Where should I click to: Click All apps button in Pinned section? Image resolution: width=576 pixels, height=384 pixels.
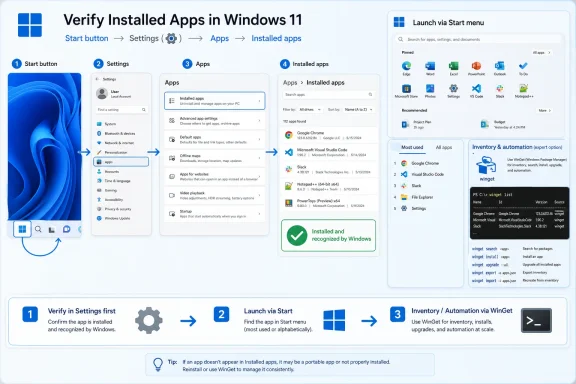541,53
